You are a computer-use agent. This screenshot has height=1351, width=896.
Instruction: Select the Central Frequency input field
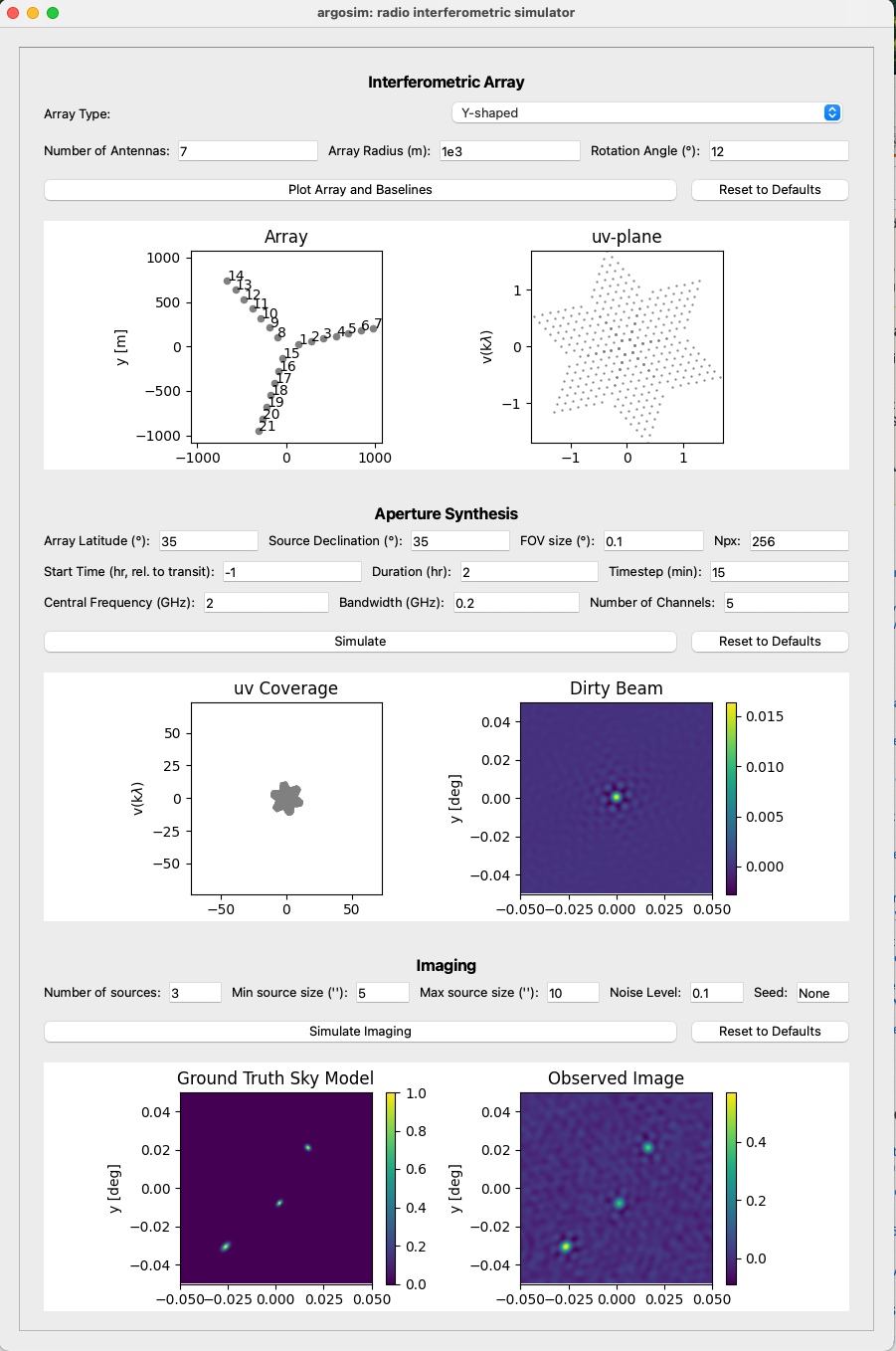click(x=267, y=603)
